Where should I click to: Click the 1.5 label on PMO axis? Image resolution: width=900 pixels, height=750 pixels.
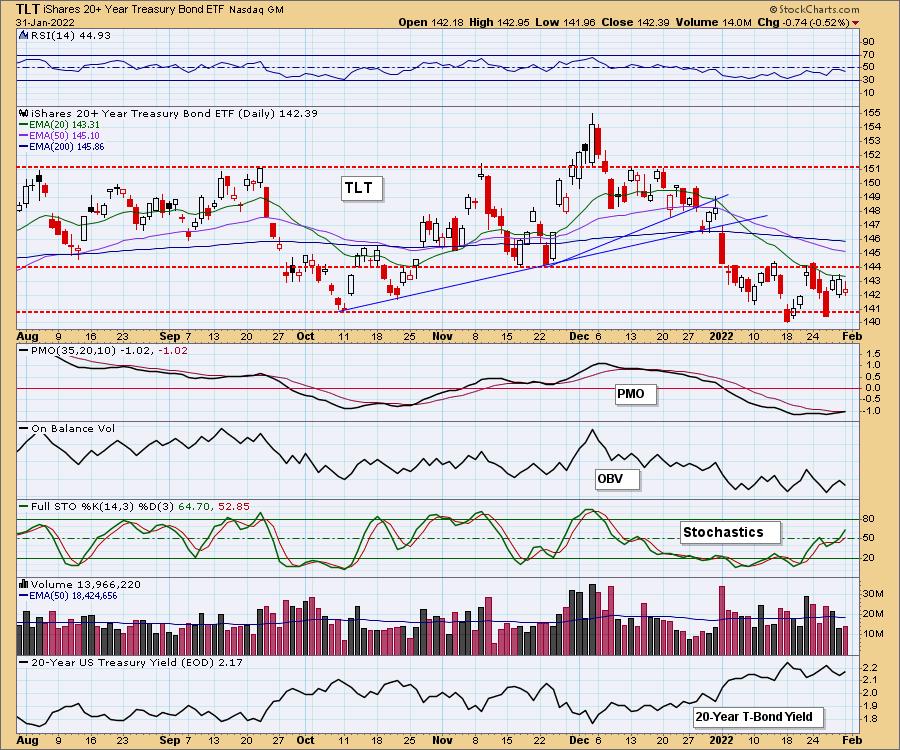point(872,353)
